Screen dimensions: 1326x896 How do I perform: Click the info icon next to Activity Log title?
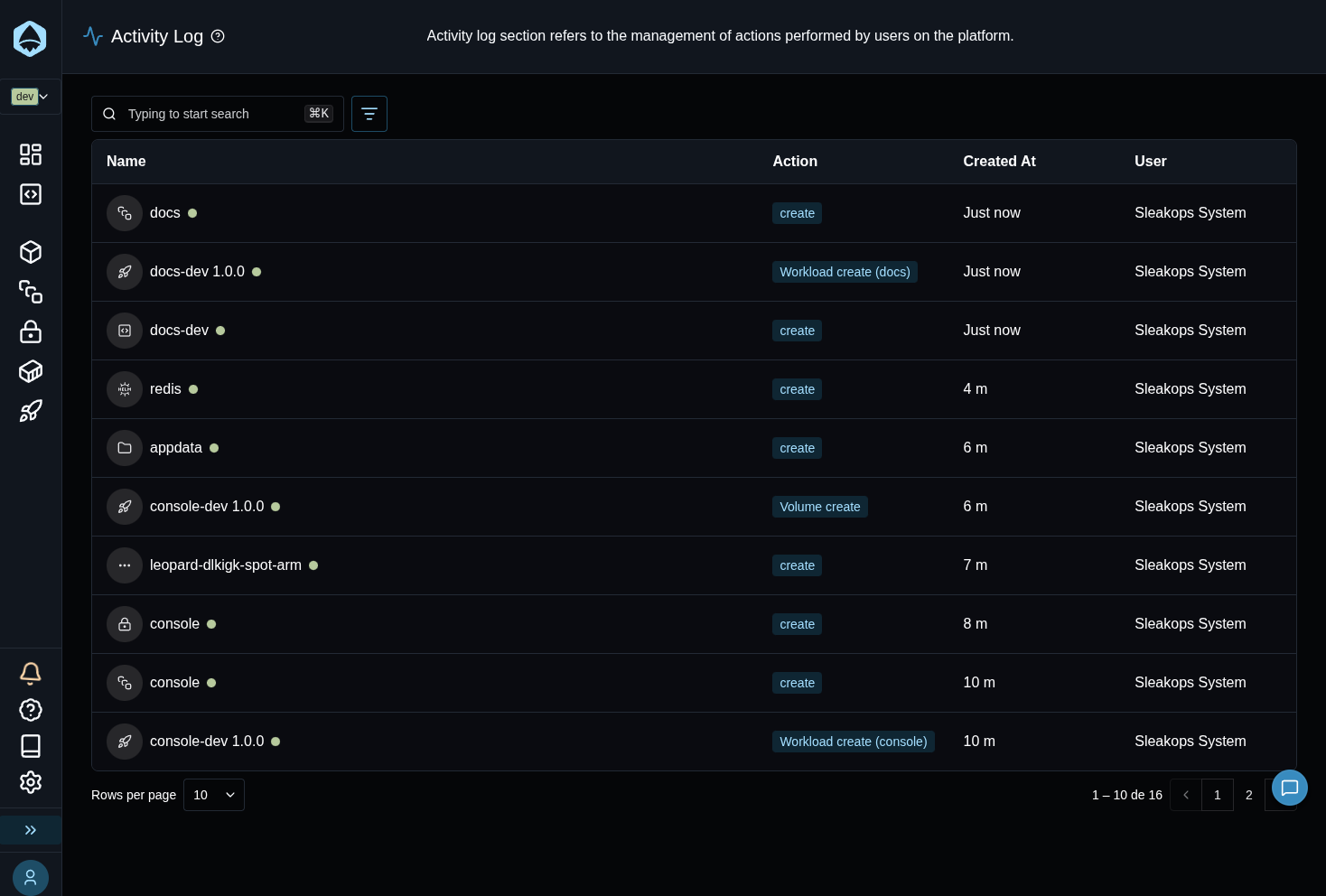218,36
